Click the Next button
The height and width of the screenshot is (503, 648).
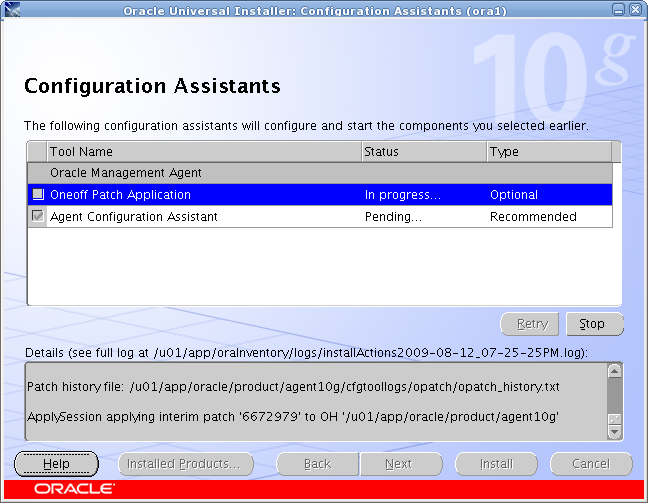click(401, 464)
